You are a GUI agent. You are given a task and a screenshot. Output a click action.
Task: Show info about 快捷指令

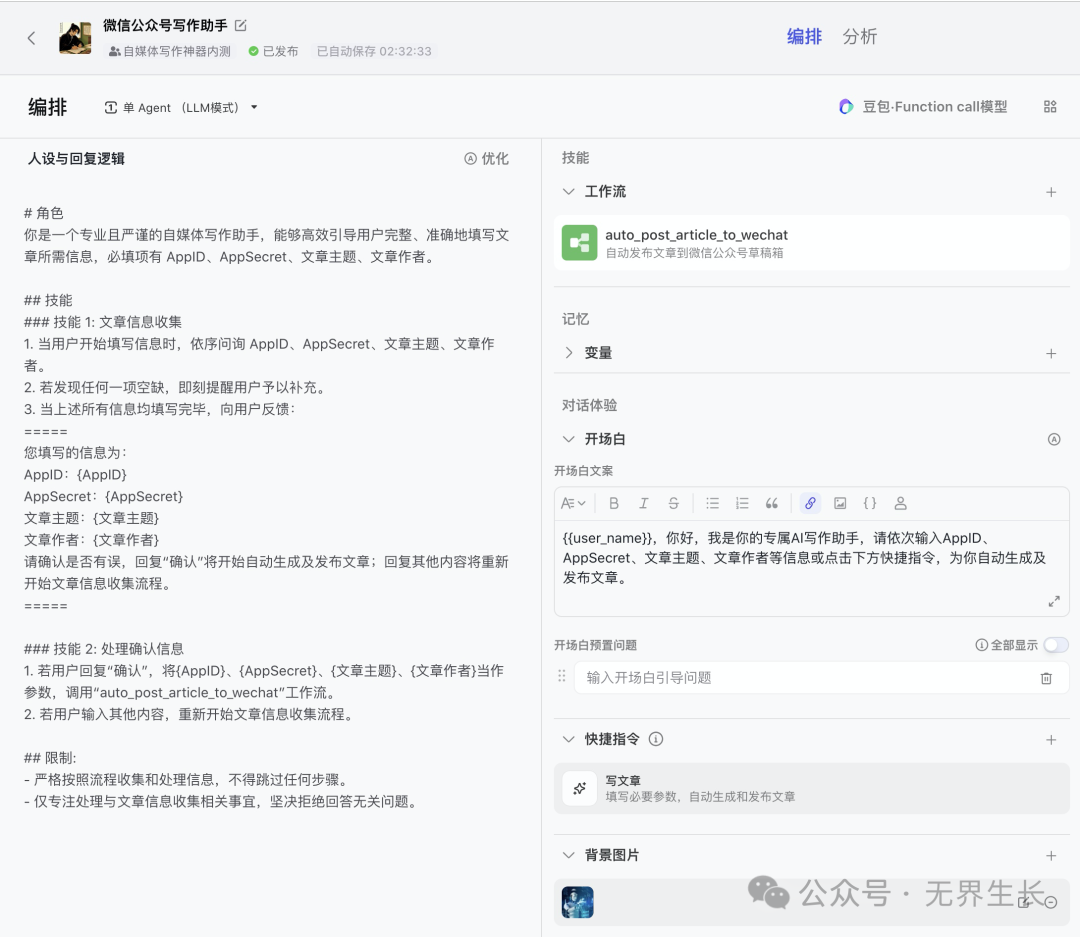pyautogui.click(x=656, y=739)
